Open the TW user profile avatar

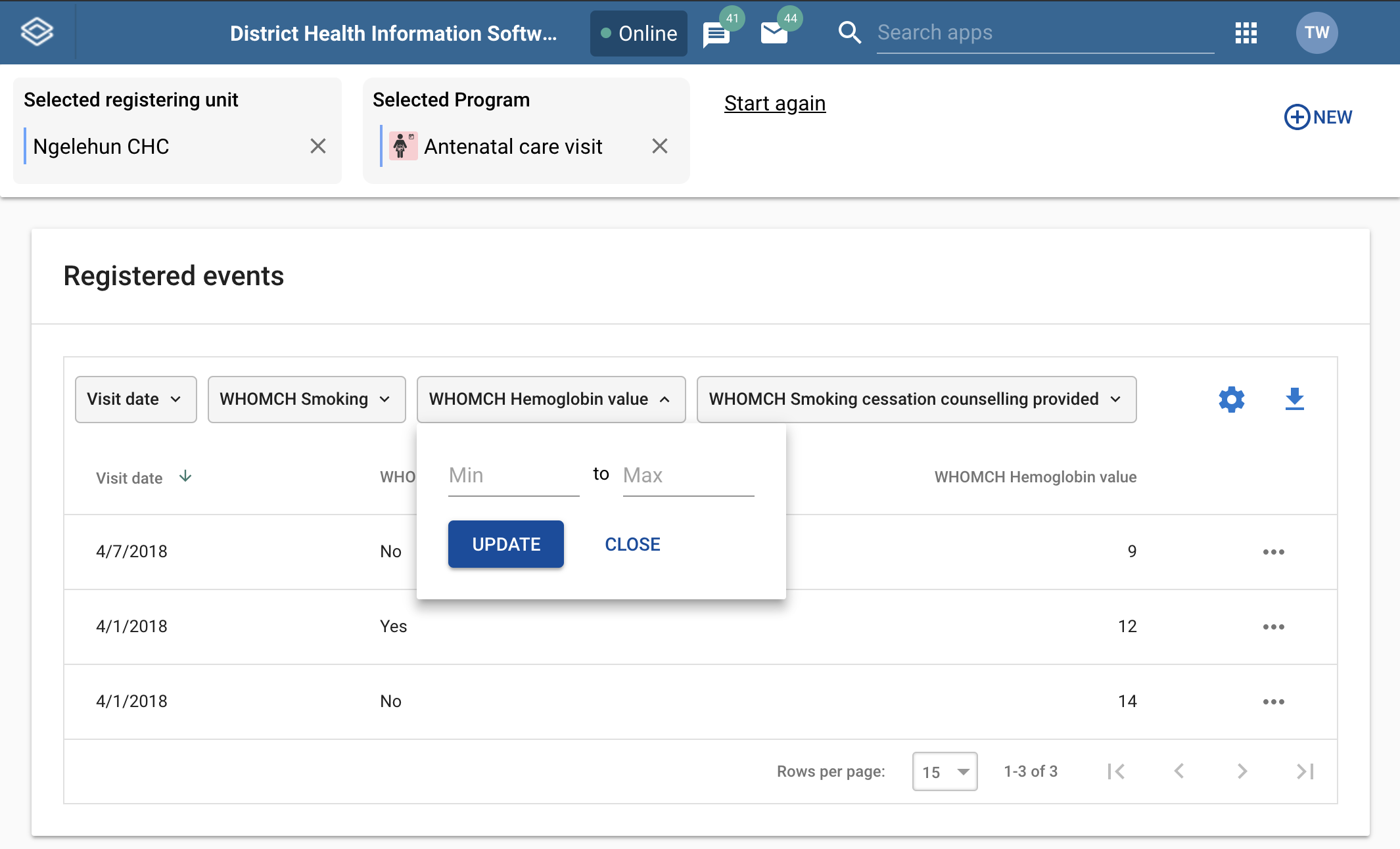[x=1317, y=32]
